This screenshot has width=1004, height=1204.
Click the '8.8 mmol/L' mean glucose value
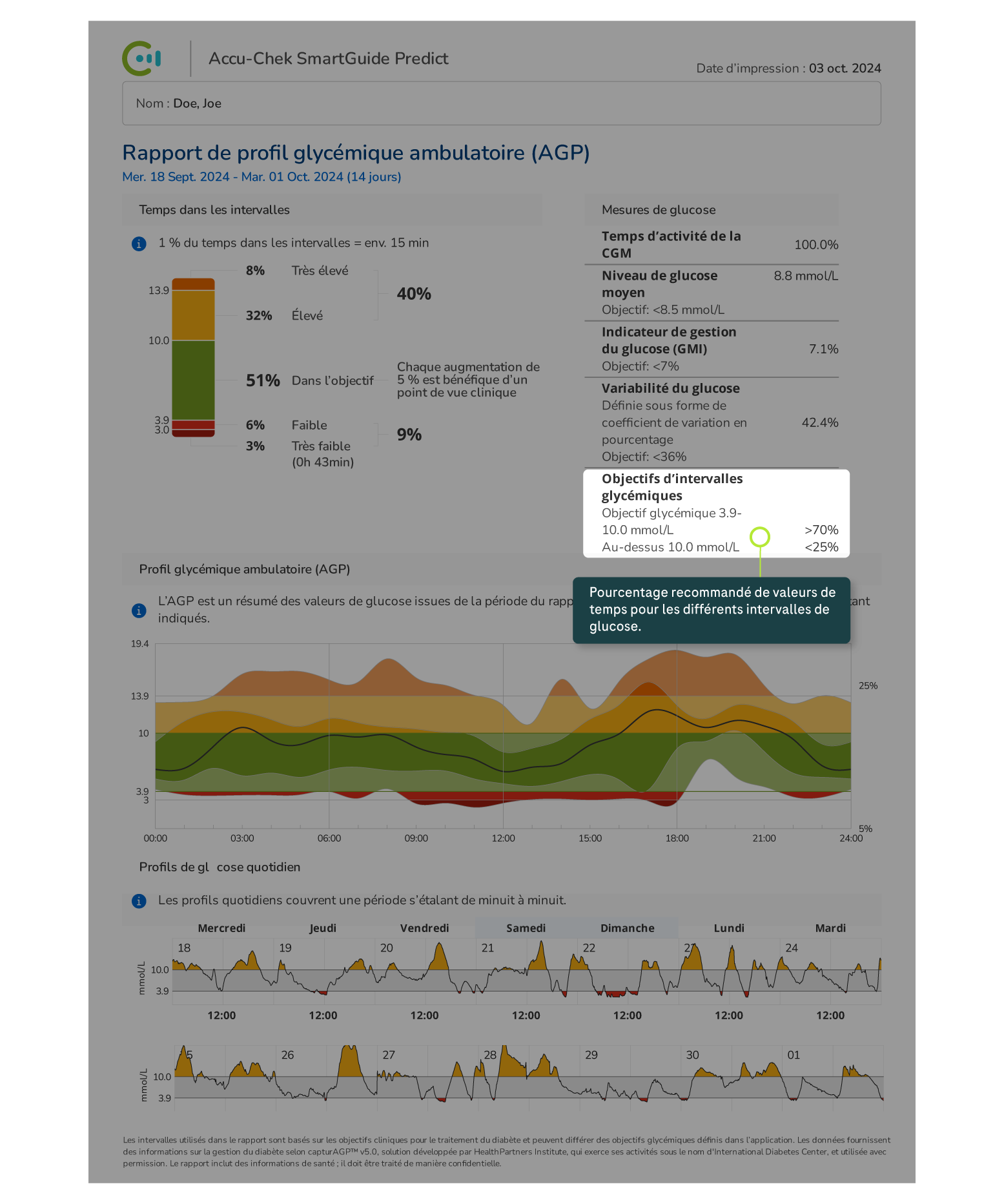click(806, 276)
